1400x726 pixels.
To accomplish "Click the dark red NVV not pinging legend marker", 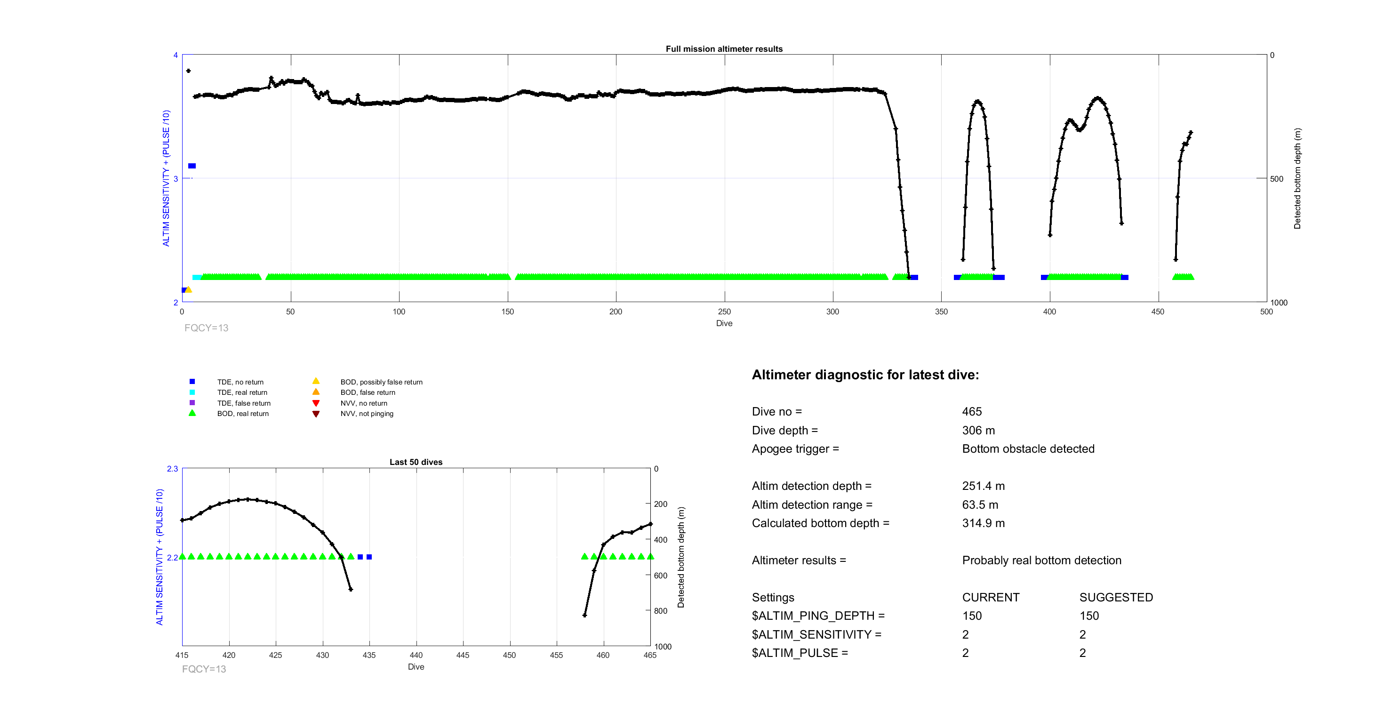I will (316, 414).
